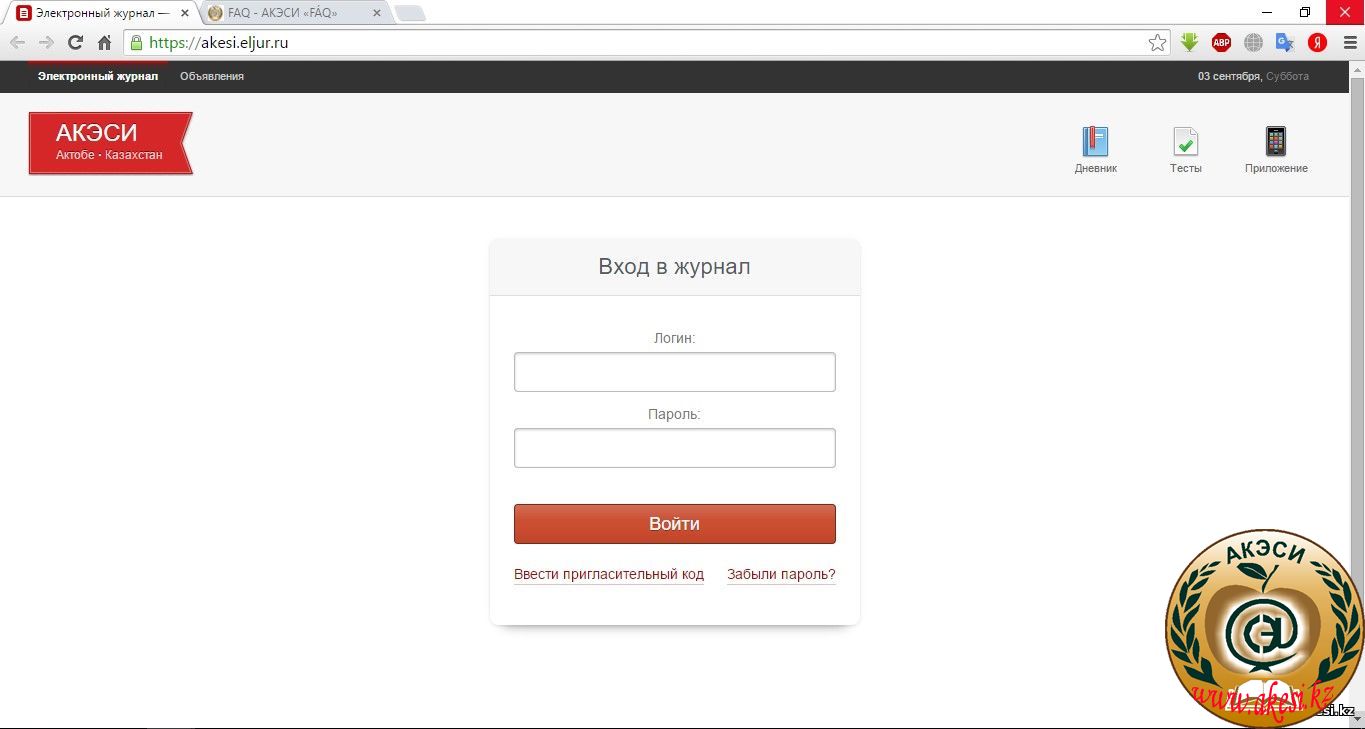
Task: Open the Adblock Plus extension icon
Action: point(1221,43)
